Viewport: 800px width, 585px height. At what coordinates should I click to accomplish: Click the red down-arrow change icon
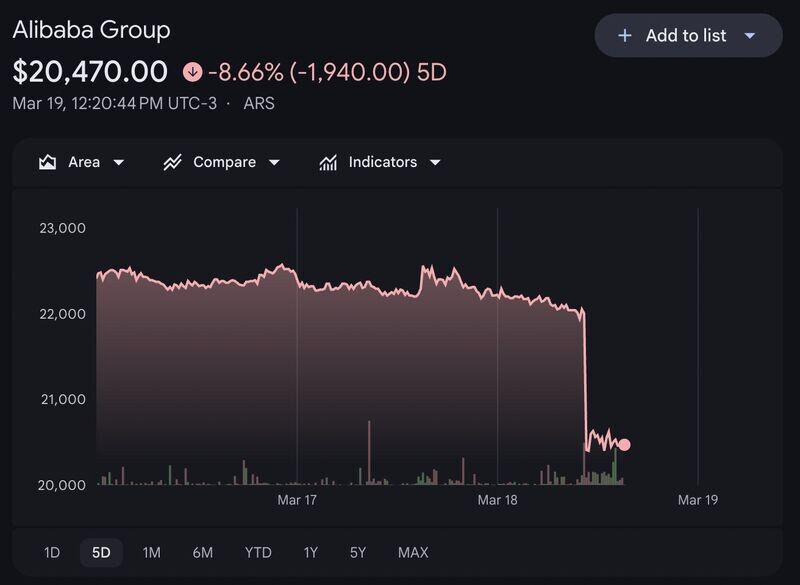[192, 72]
